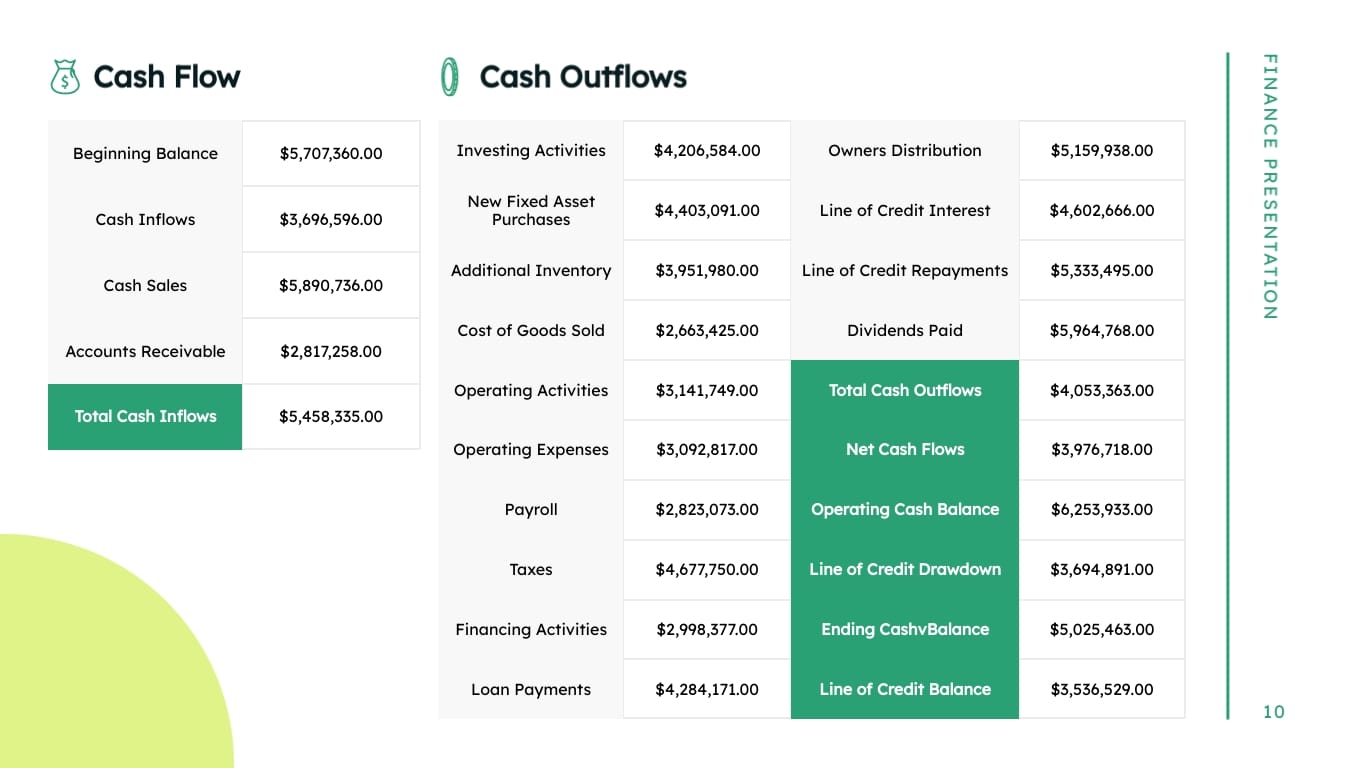Click the Total Cash Outflows green cell
Screen dimensions: 1366x768
[x=905, y=390]
